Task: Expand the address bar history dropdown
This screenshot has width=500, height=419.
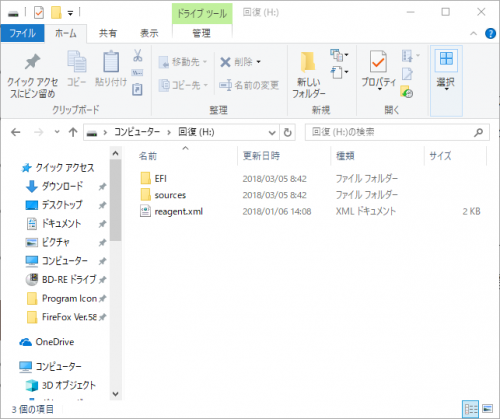Action: point(272,133)
